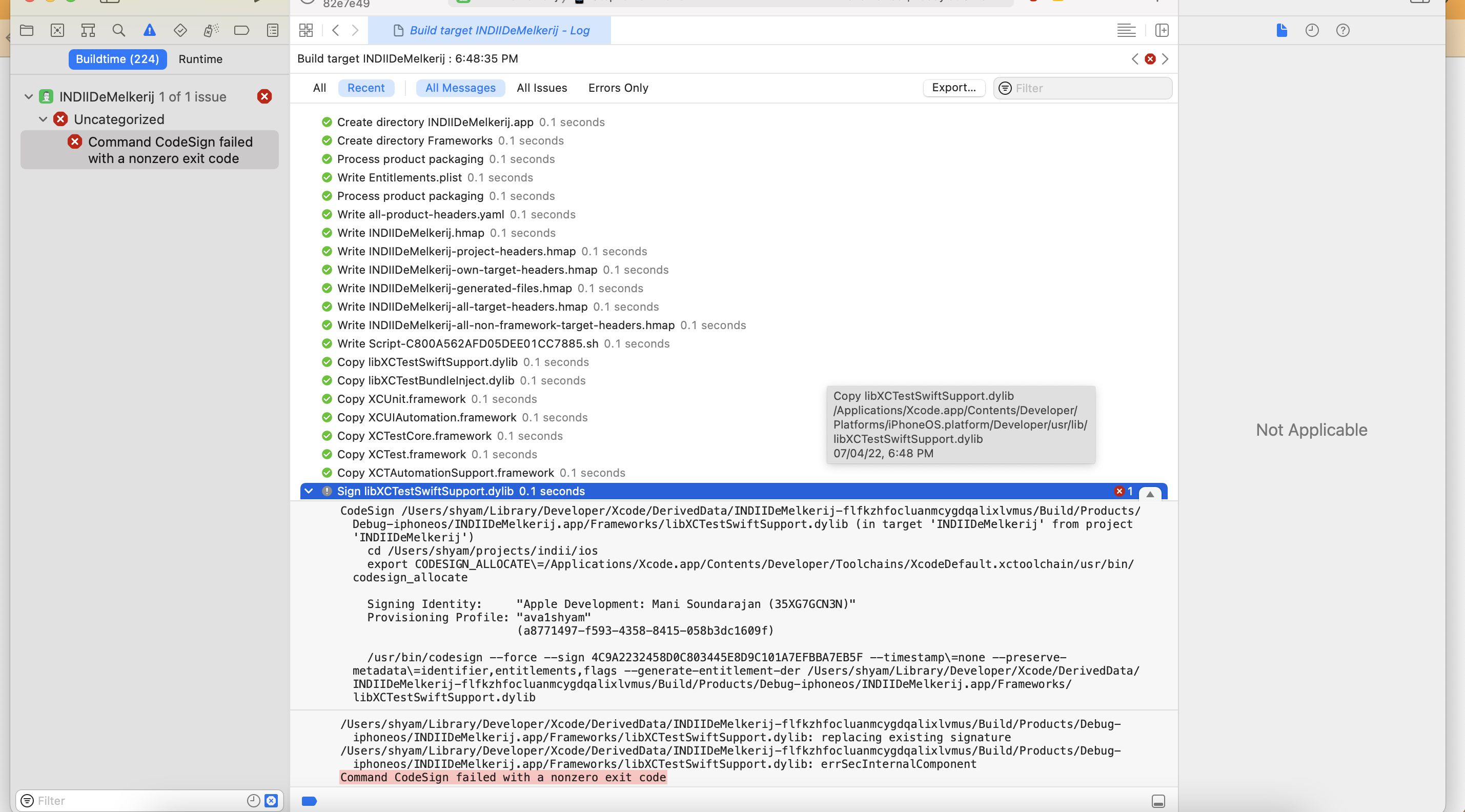
Task: Open the Report navigator icon
Action: click(x=272, y=30)
